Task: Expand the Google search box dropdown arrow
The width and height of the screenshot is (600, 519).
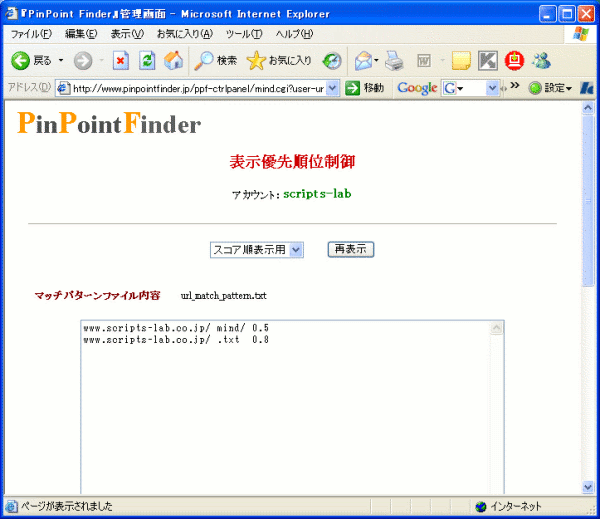Action: tap(492, 88)
